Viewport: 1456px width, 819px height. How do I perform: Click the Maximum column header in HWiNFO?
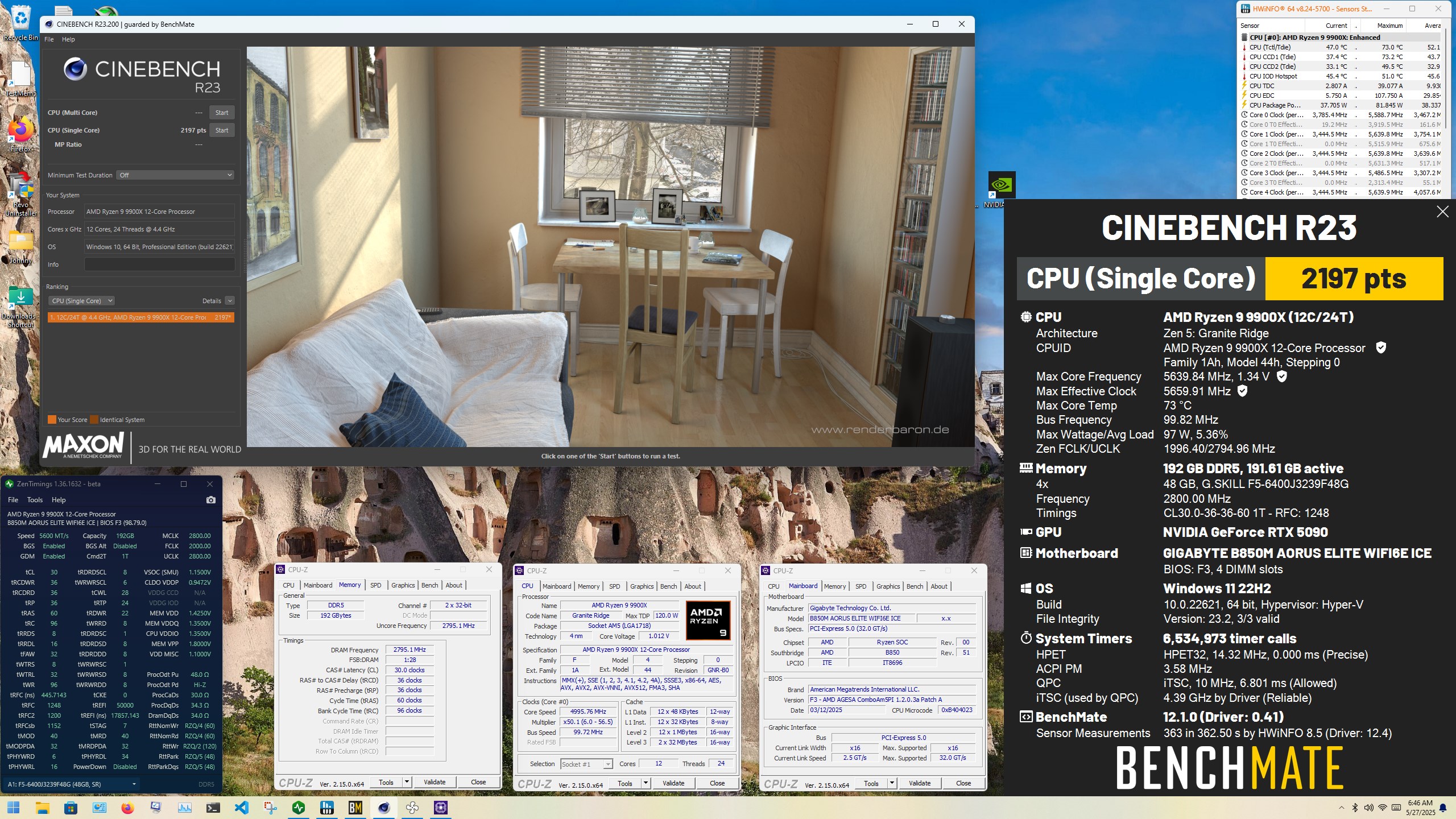coord(1389,26)
